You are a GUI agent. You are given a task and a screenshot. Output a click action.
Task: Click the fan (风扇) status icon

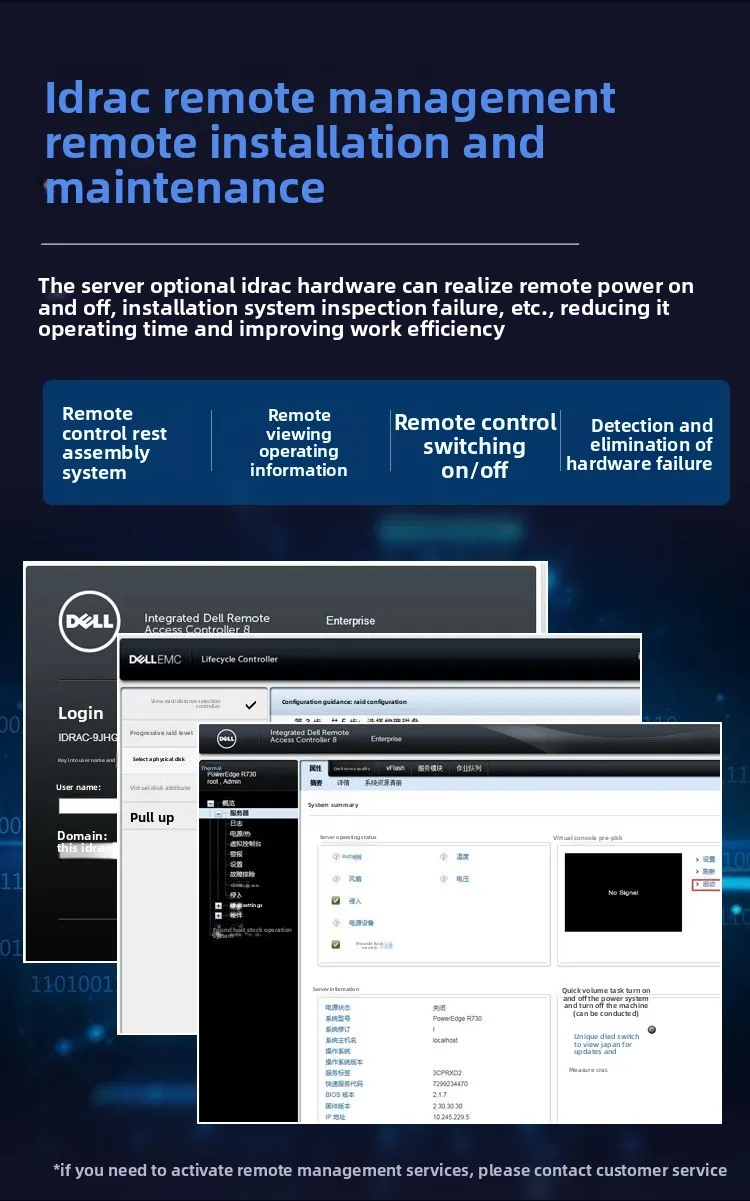336,879
